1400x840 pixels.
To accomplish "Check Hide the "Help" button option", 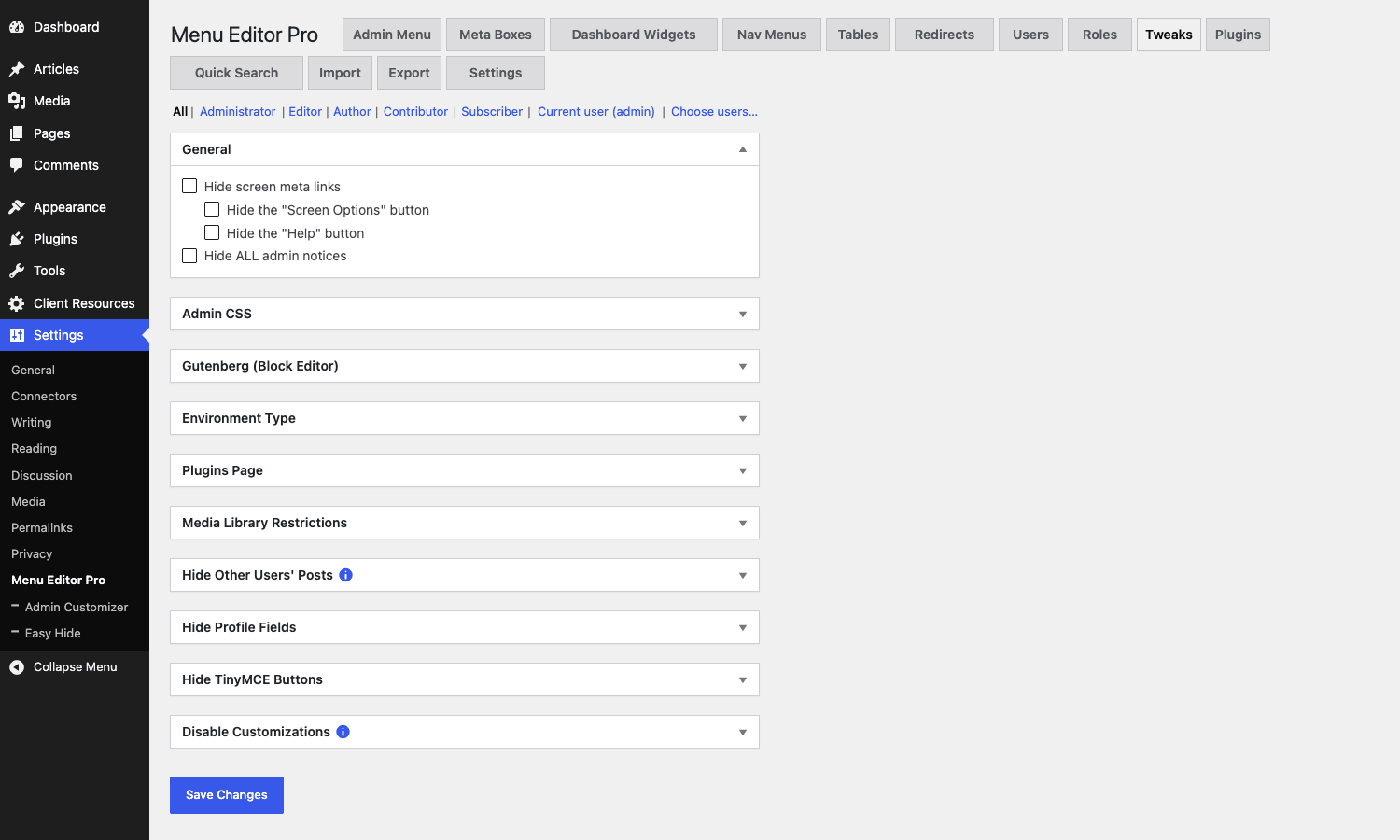I will point(212,232).
